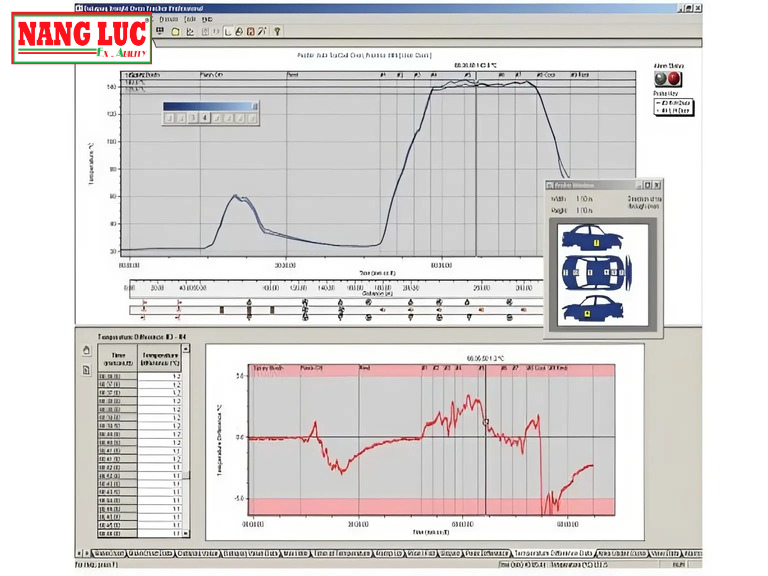This screenshot has height=576, width=768.
Task: Switch to the Temperature Difference Data tab
Action: (552, 552)
